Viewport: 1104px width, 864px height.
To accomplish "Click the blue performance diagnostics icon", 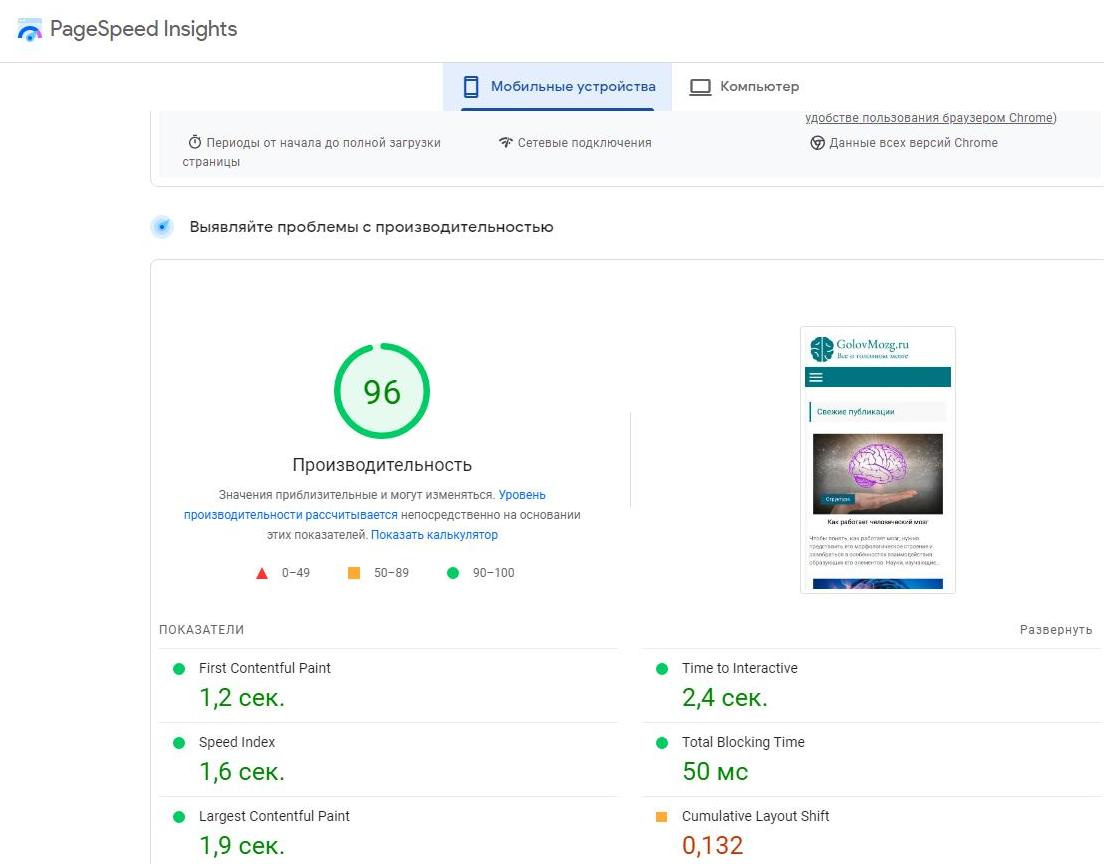I will [162, 227].
